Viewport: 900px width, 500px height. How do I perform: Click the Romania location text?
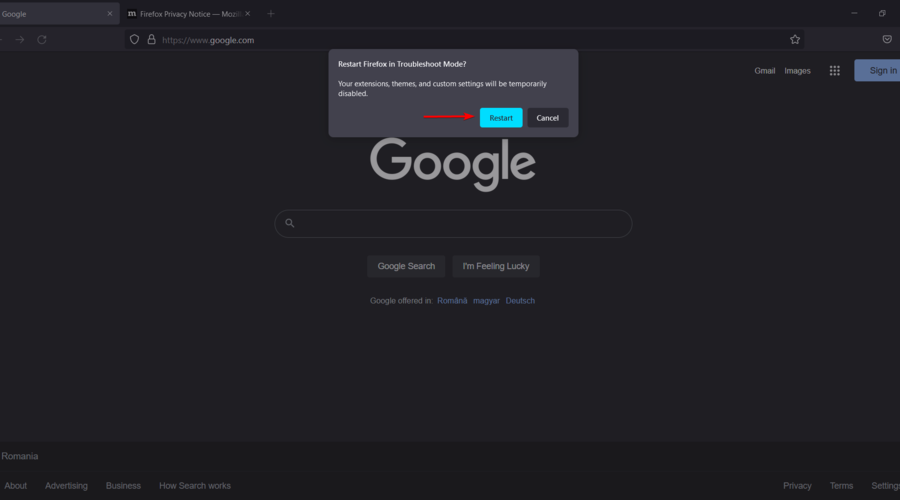tap(20, 456)
